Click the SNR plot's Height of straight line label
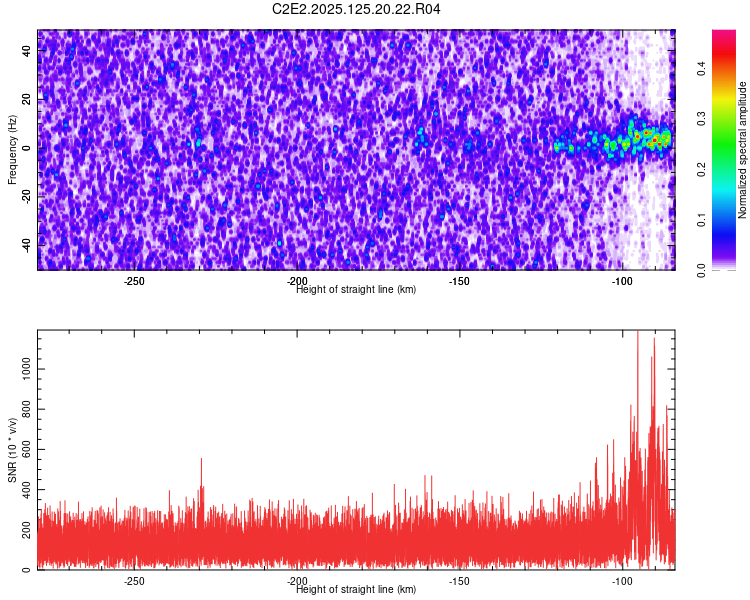750x600 pixels. (356, 589)
